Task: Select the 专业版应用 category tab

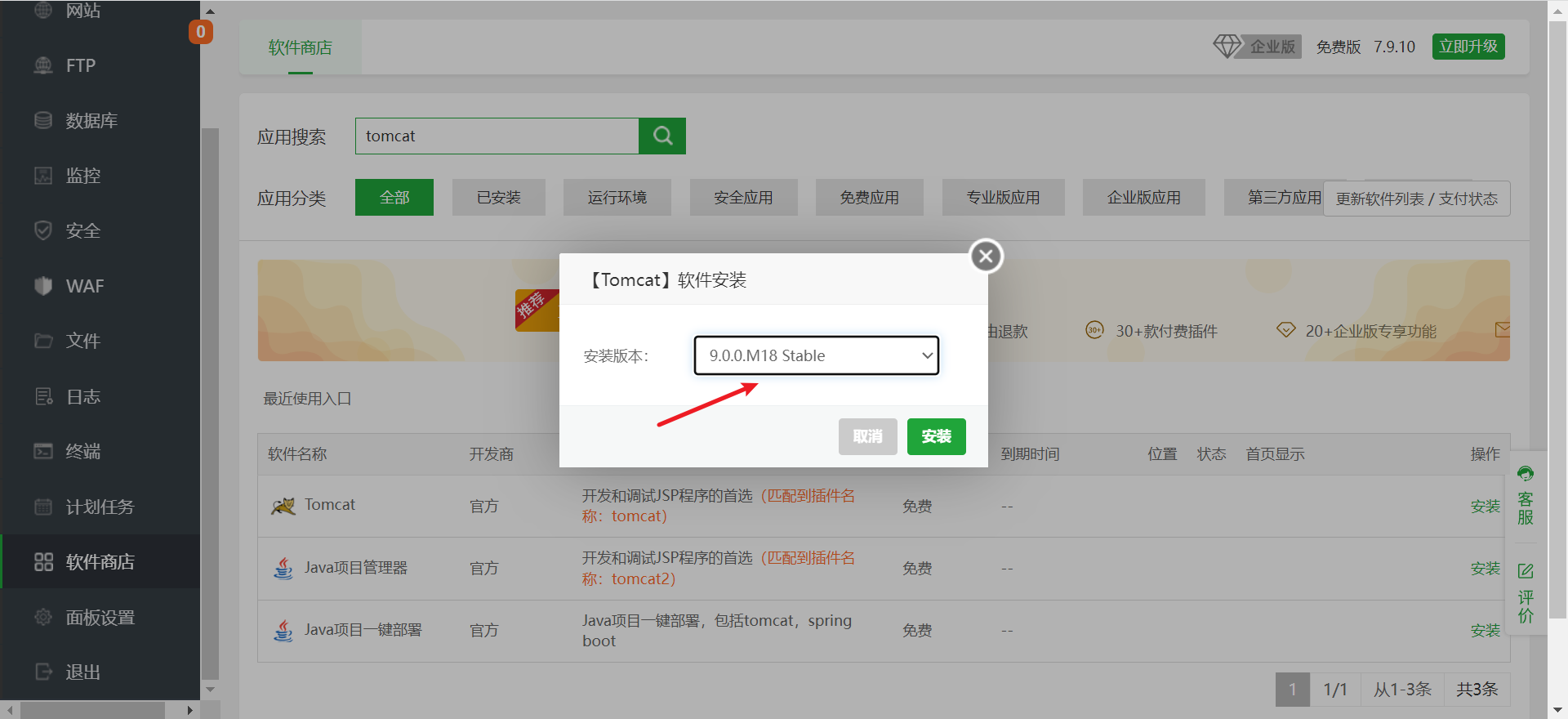Action: (x=1004, y=197)
